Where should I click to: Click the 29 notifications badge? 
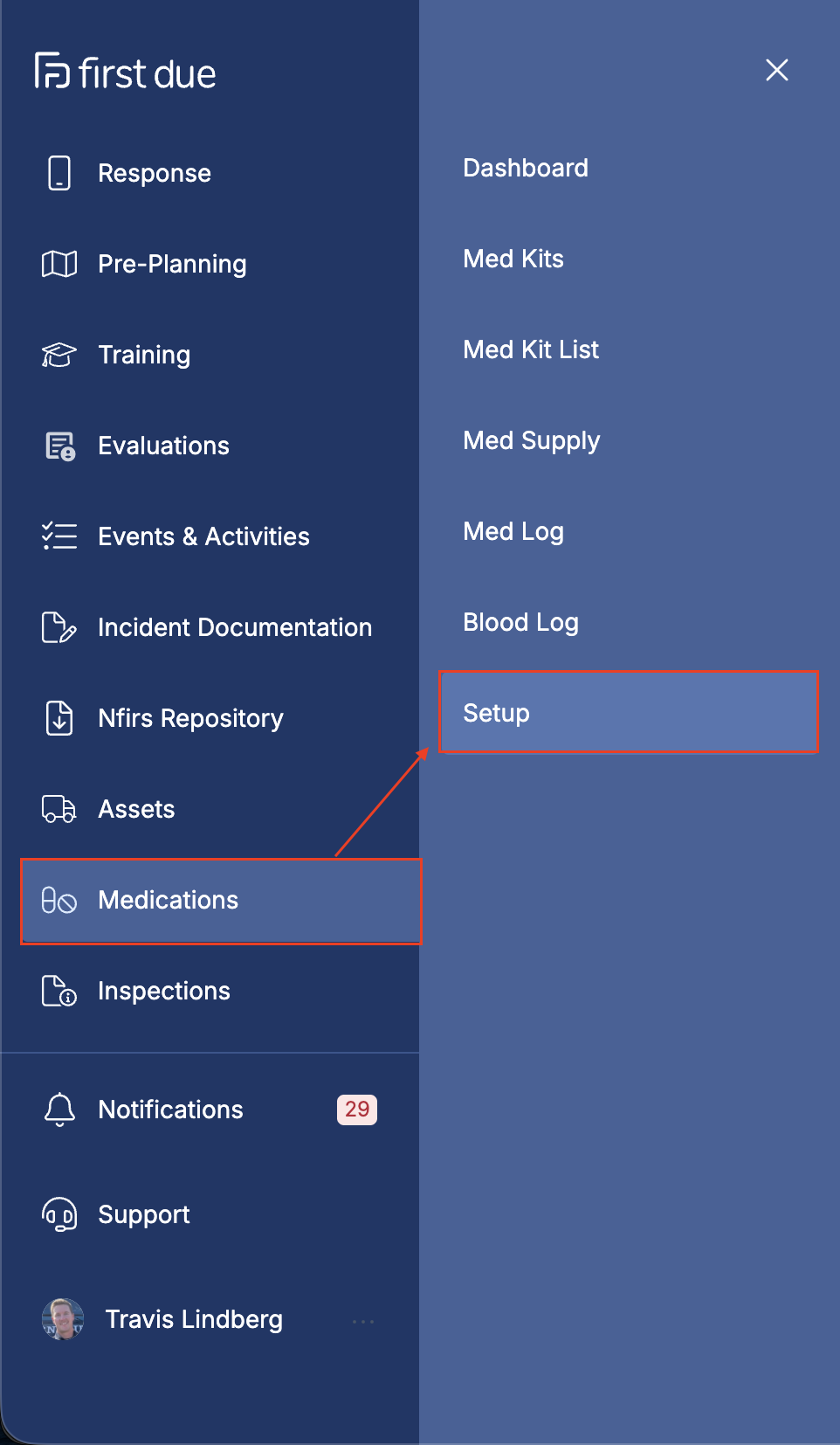coord(357,1110)
